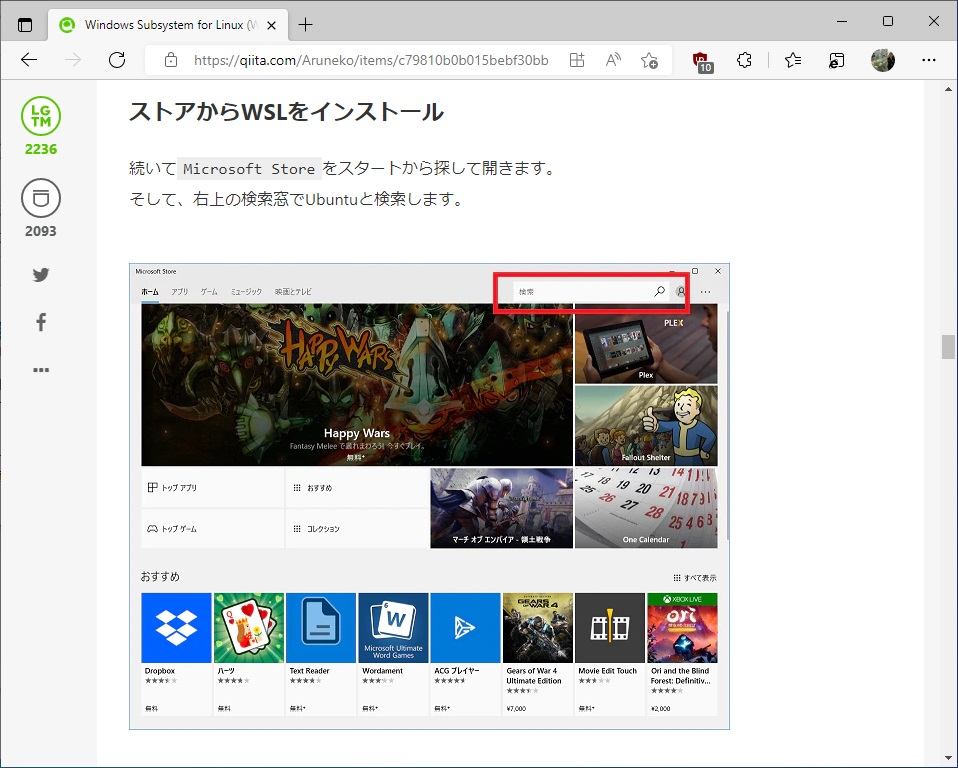View site information lock icon
The image size is (958, 768).
click(x=171, y=60)
